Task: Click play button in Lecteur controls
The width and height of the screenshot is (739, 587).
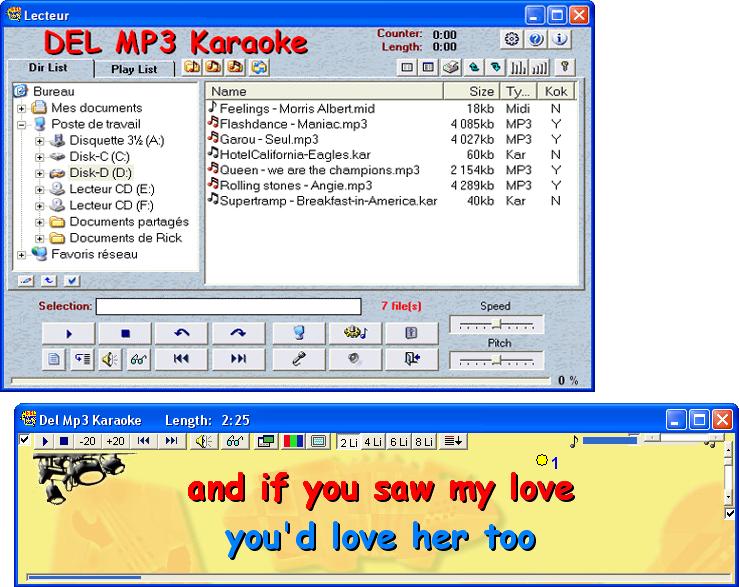Action: click(x=68, y=333)
